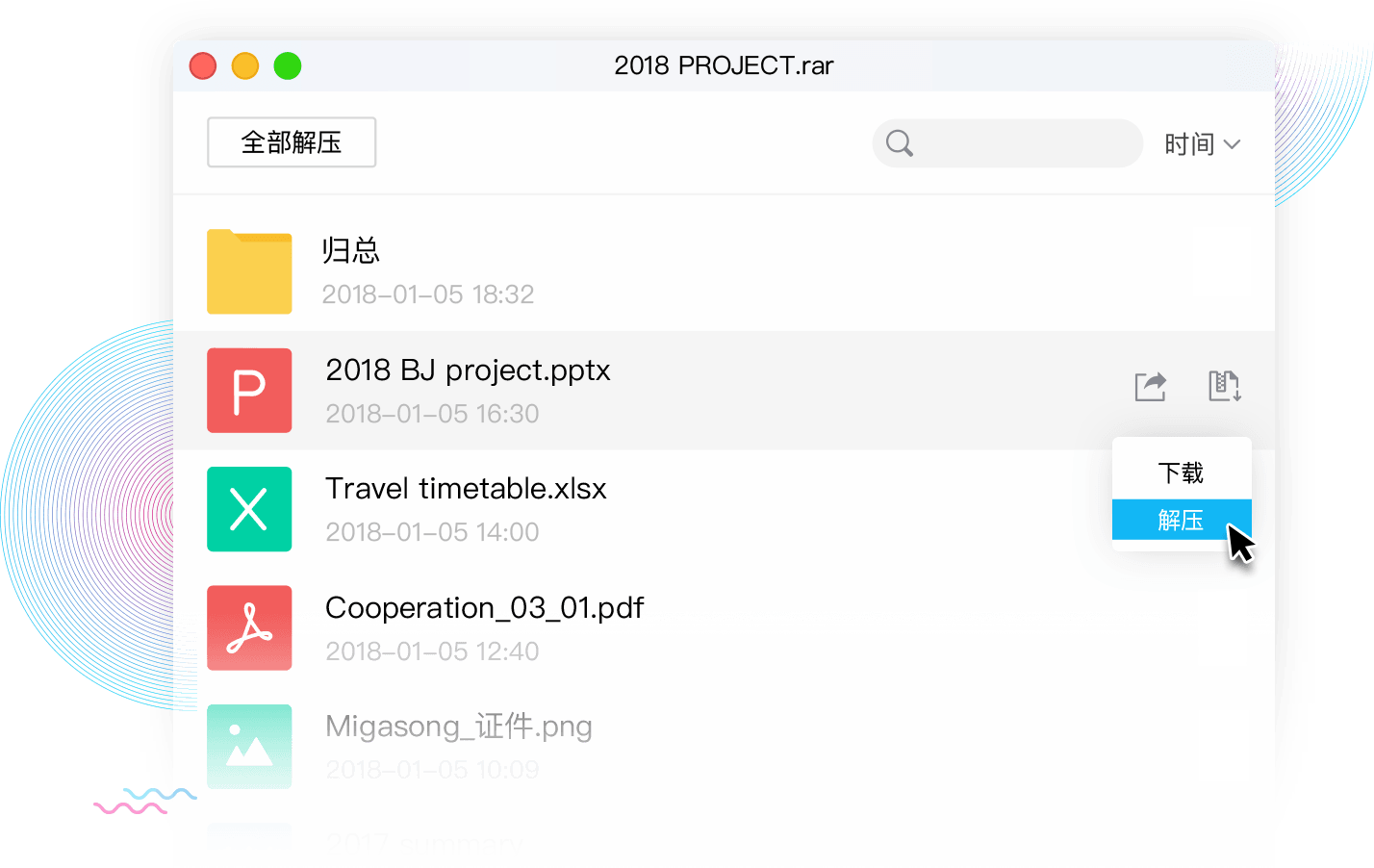Choose 解压 from the popup menu
Viewport: 1374px width, 868px height.
click(x=1181, y=521)
